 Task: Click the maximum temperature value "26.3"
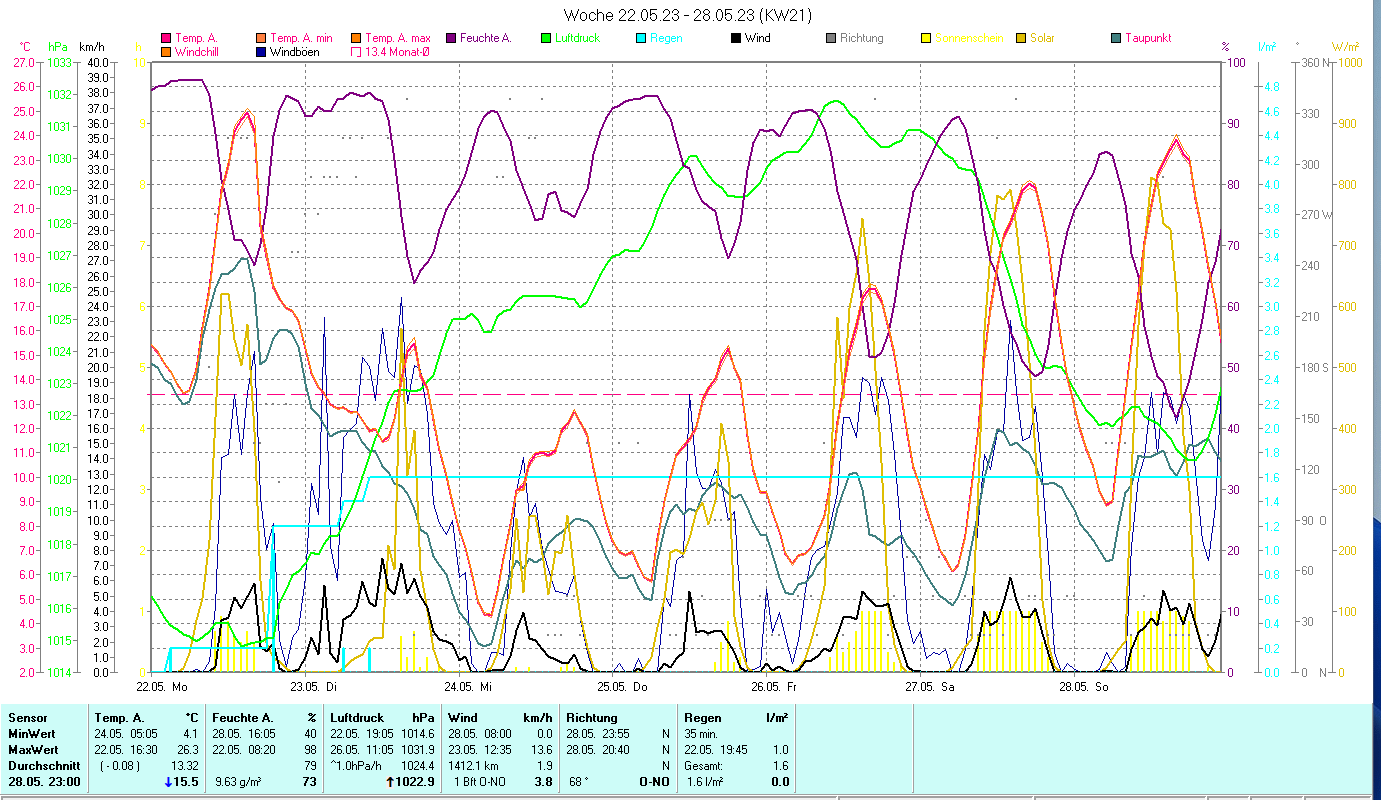[190, 750]
